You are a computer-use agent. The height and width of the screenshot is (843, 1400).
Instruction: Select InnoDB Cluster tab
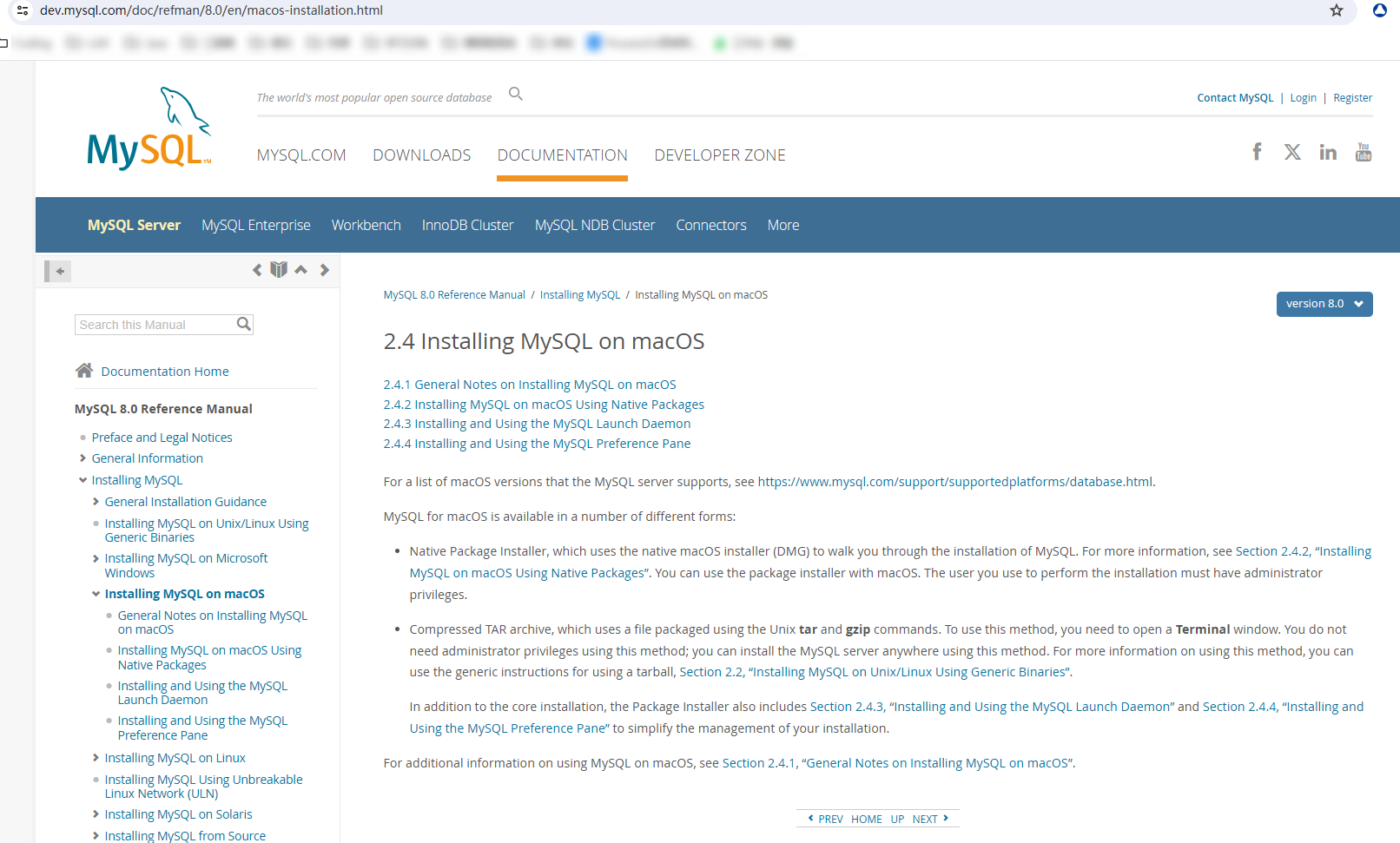point(468,225)
